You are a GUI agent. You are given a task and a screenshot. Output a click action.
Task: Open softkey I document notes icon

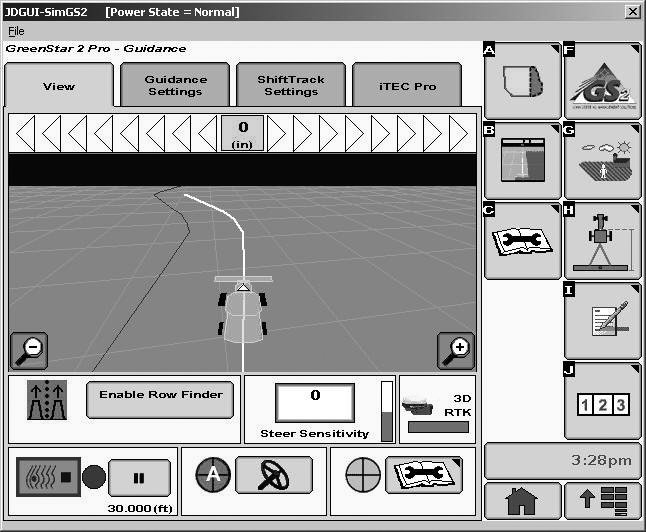[x=602, y=320]
